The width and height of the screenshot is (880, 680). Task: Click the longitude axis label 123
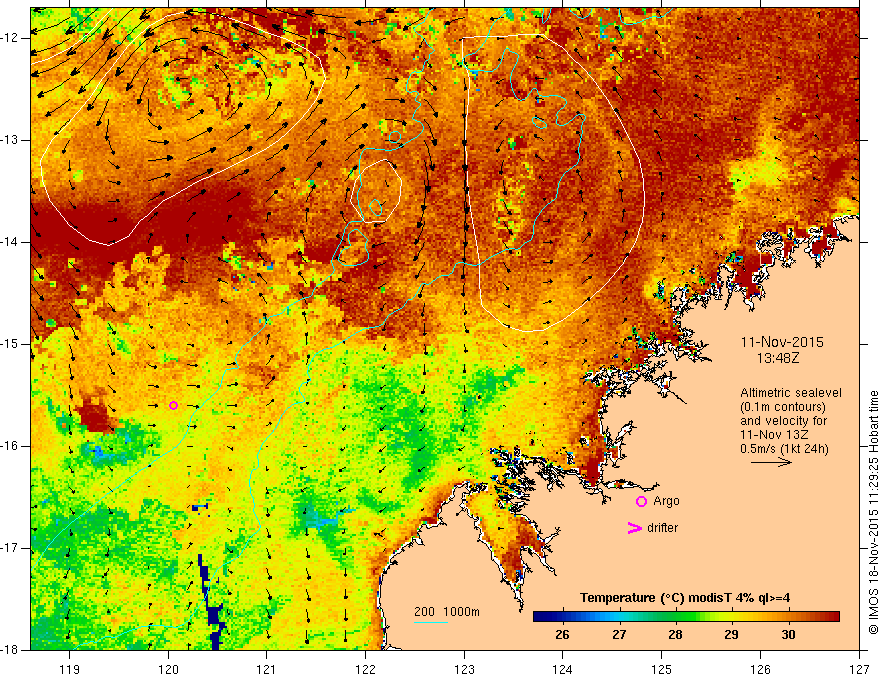(x=464, y=669)
